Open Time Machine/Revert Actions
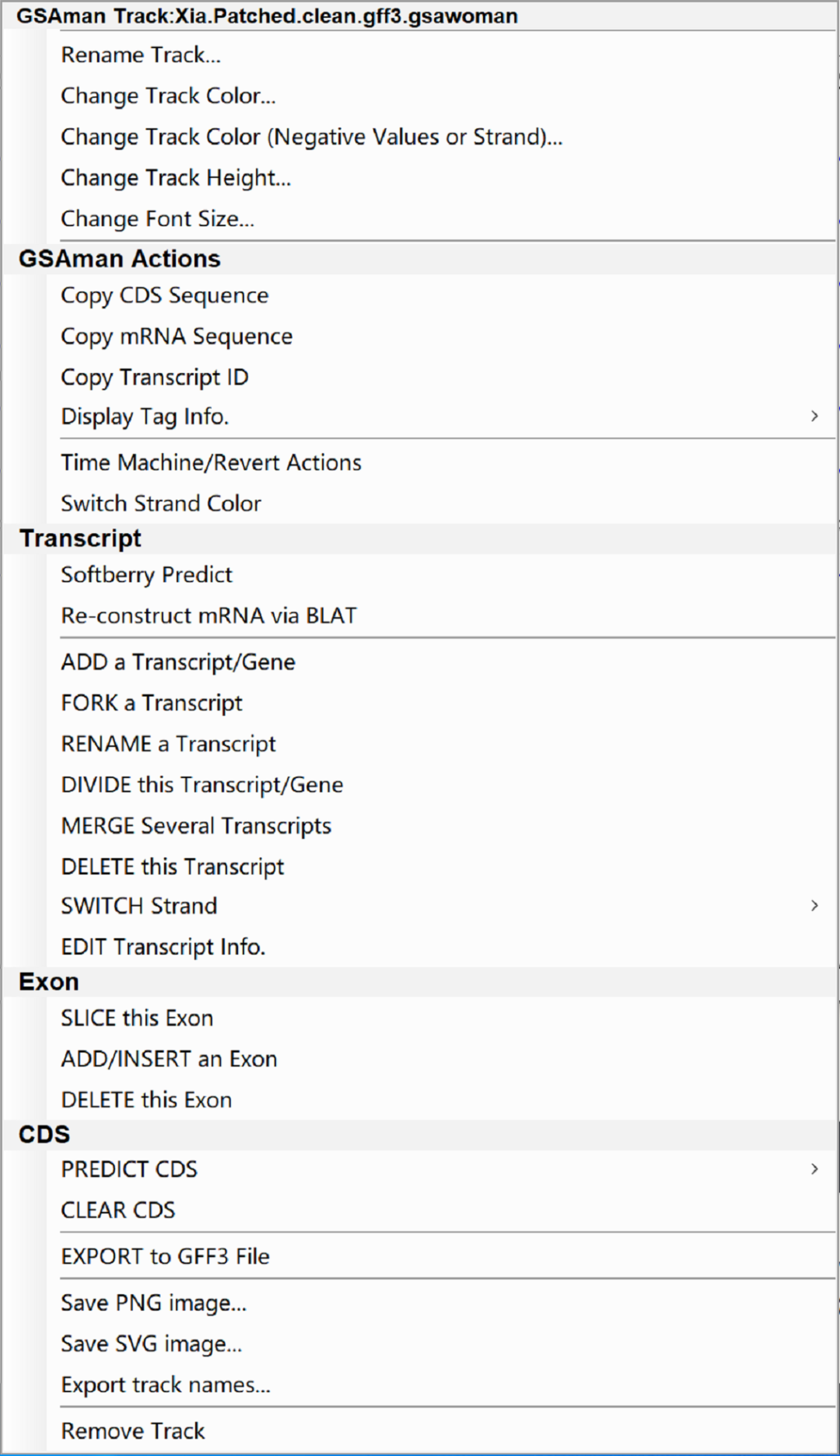This screenshot has width=840, height=1456. pos(211,463)
